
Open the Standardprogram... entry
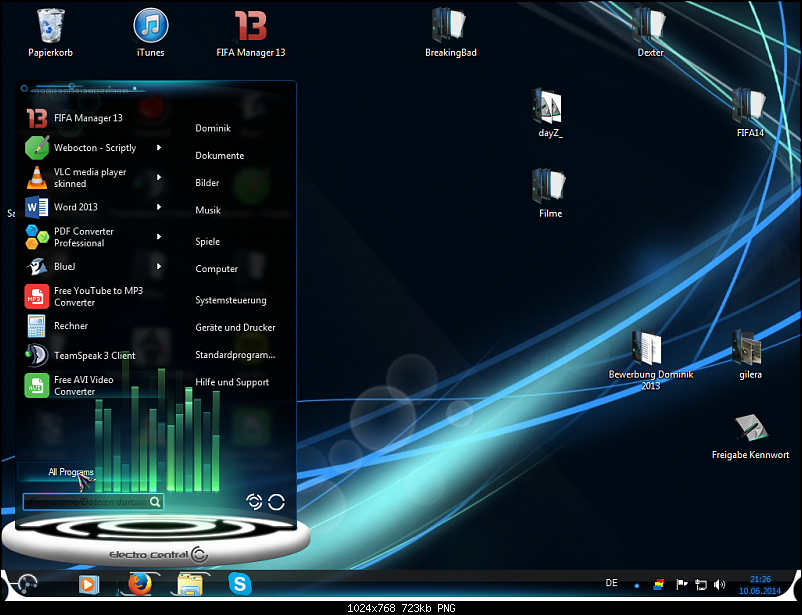tap(235, 355)
